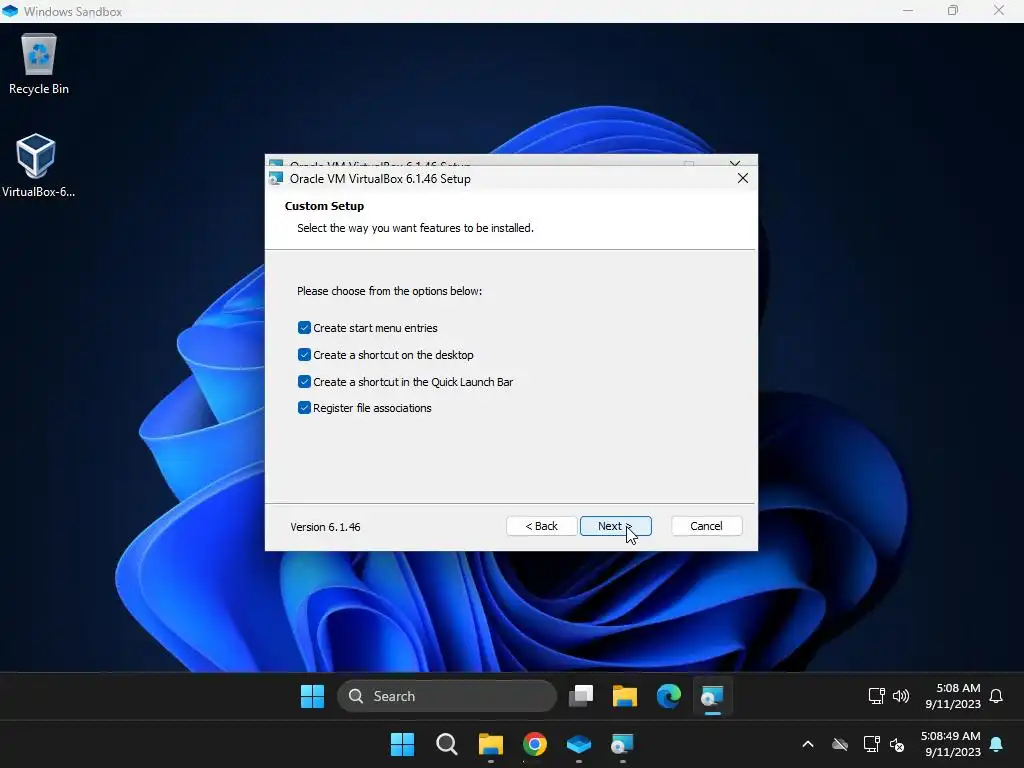Switch to Windows Sandbox host taskbar icon
This screenshot has width=1024, height=768.
click(x=579, y=744)
